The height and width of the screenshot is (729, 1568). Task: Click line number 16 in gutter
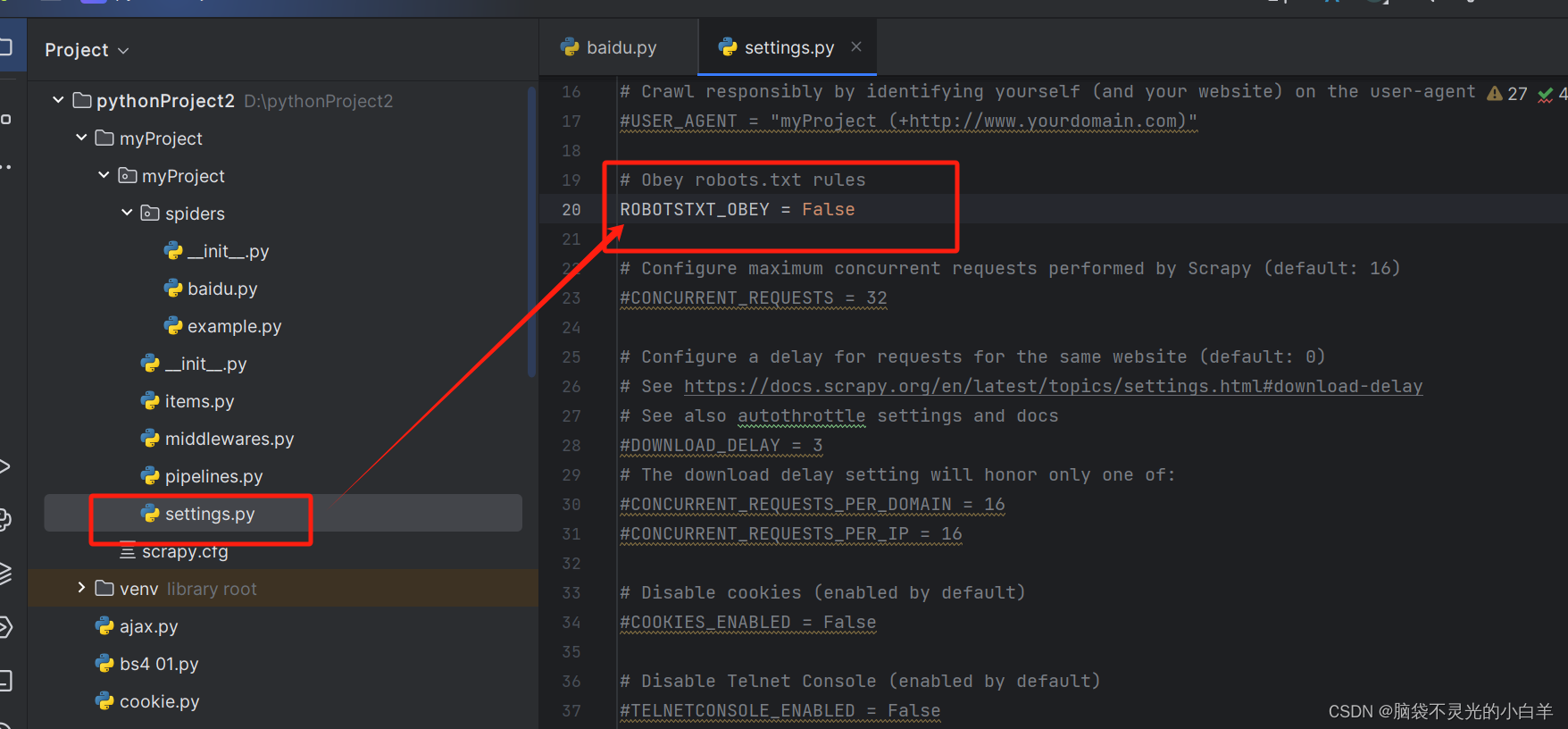point(571,91)
